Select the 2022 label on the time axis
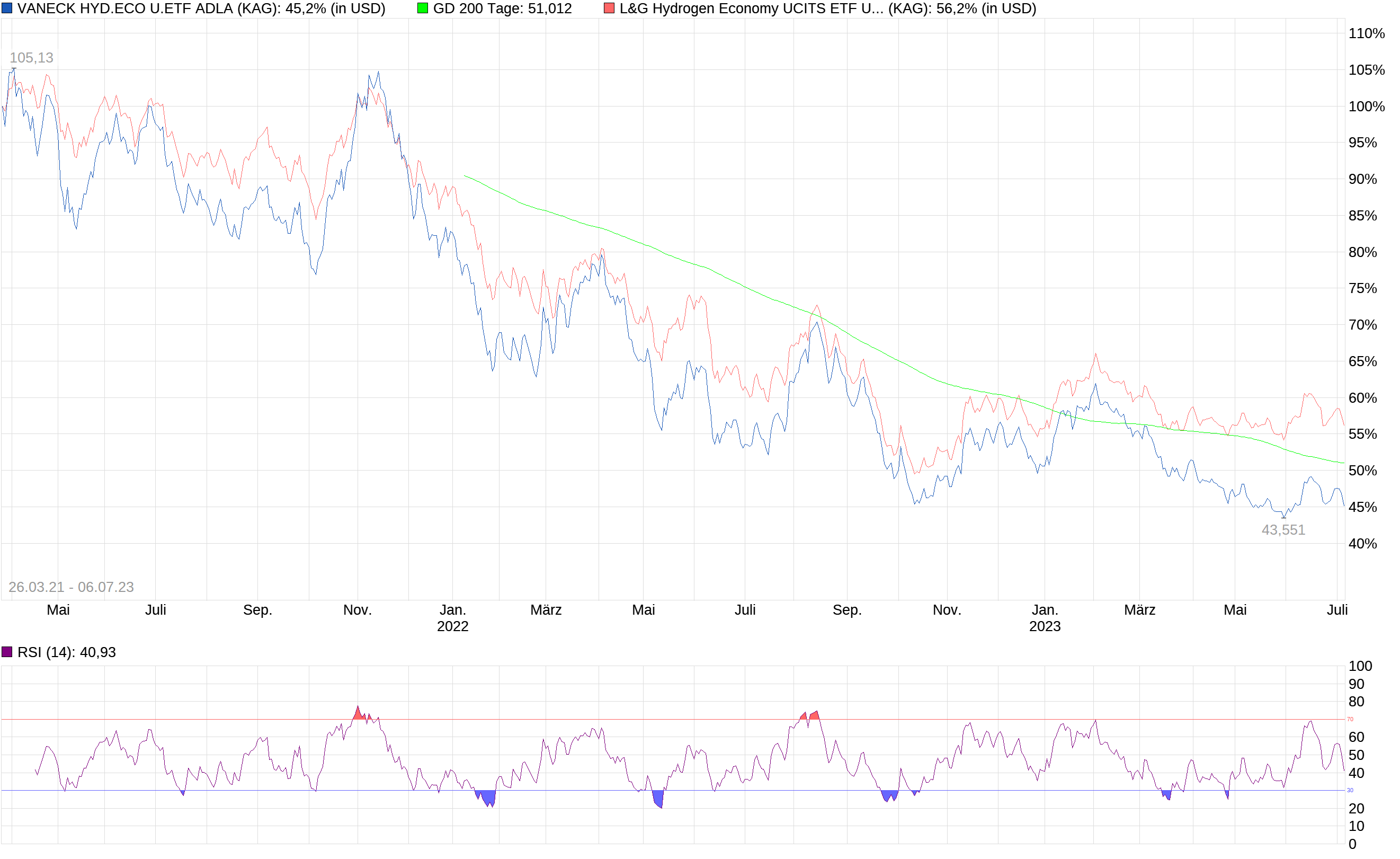This screenshot has height=859, width=1400. pos(453,627)
